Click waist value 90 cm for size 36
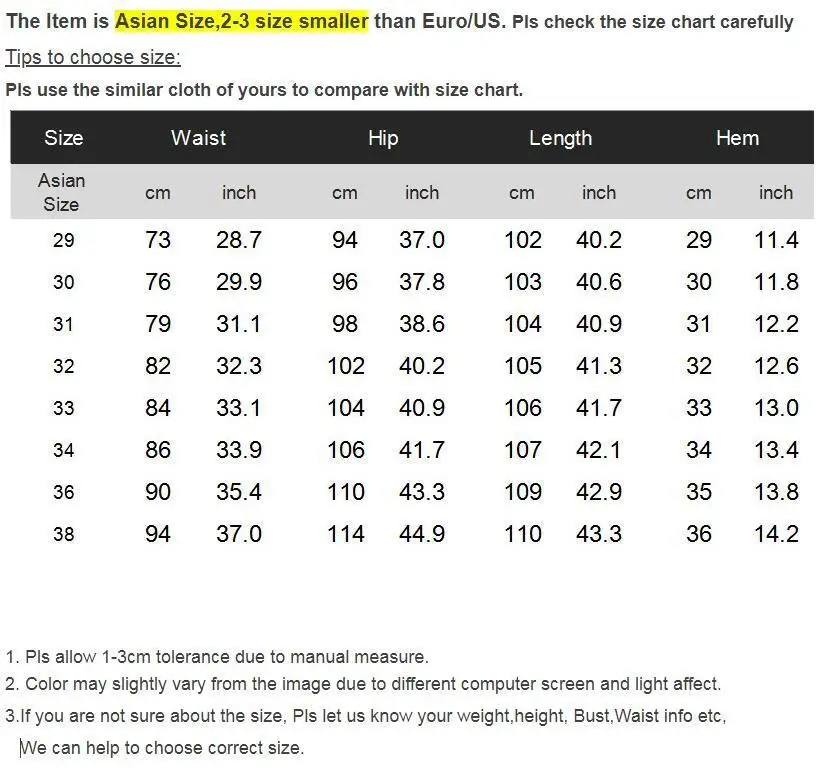Viewport: 839px width, 769px height. pyautogui.click(x=158, y=492)
